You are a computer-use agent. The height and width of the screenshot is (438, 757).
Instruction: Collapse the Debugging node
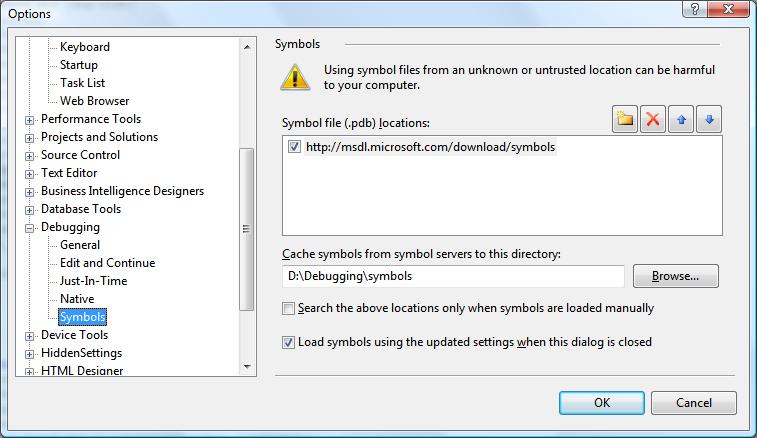pyautogui.click(x=29, y=228)
